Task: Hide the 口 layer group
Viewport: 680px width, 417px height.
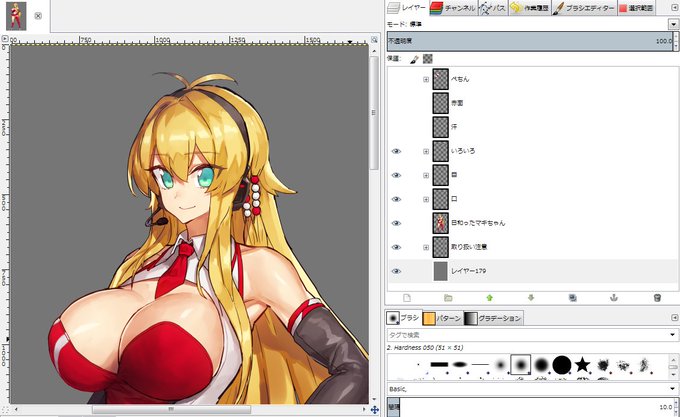Action: 396,199
